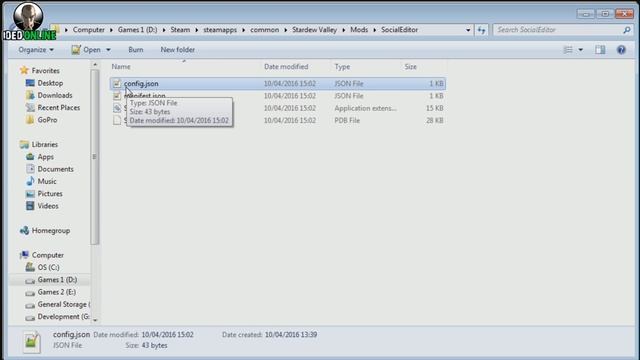Expand the arrow after Mods breadcrumb
Screen dimensions: 640x360
[374, 30]
